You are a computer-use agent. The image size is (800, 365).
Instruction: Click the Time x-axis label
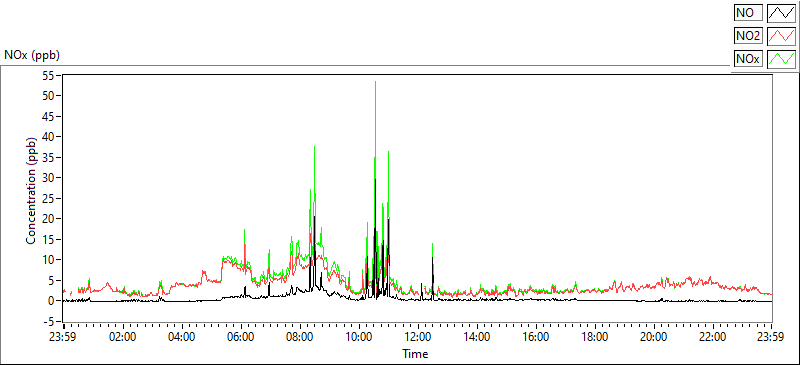tap(415, 353)
